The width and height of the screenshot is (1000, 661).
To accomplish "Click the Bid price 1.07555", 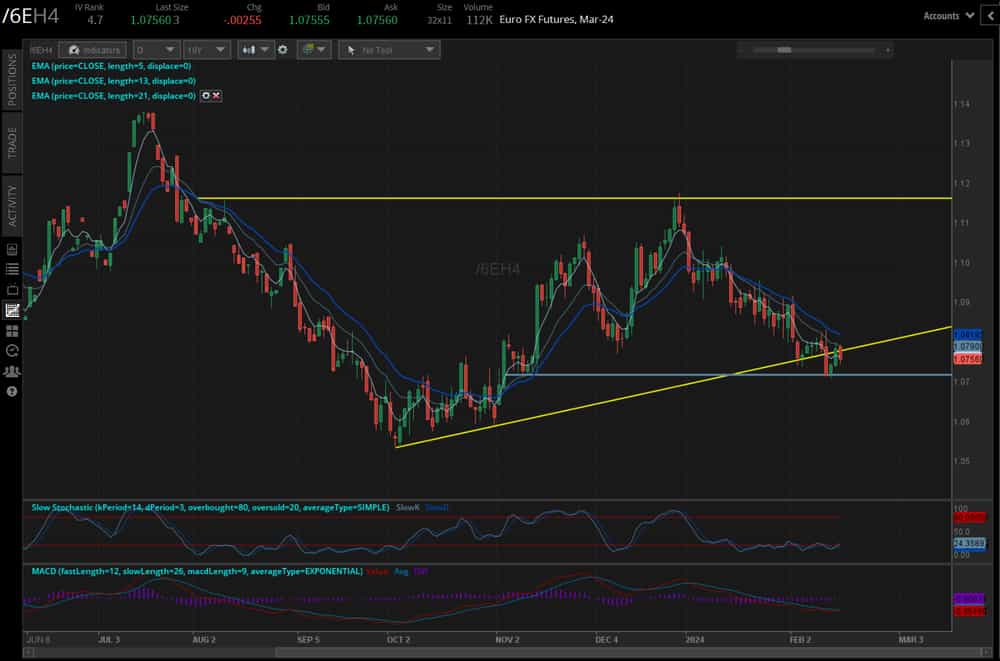I will pyautogui.click(x=309, y=20).
